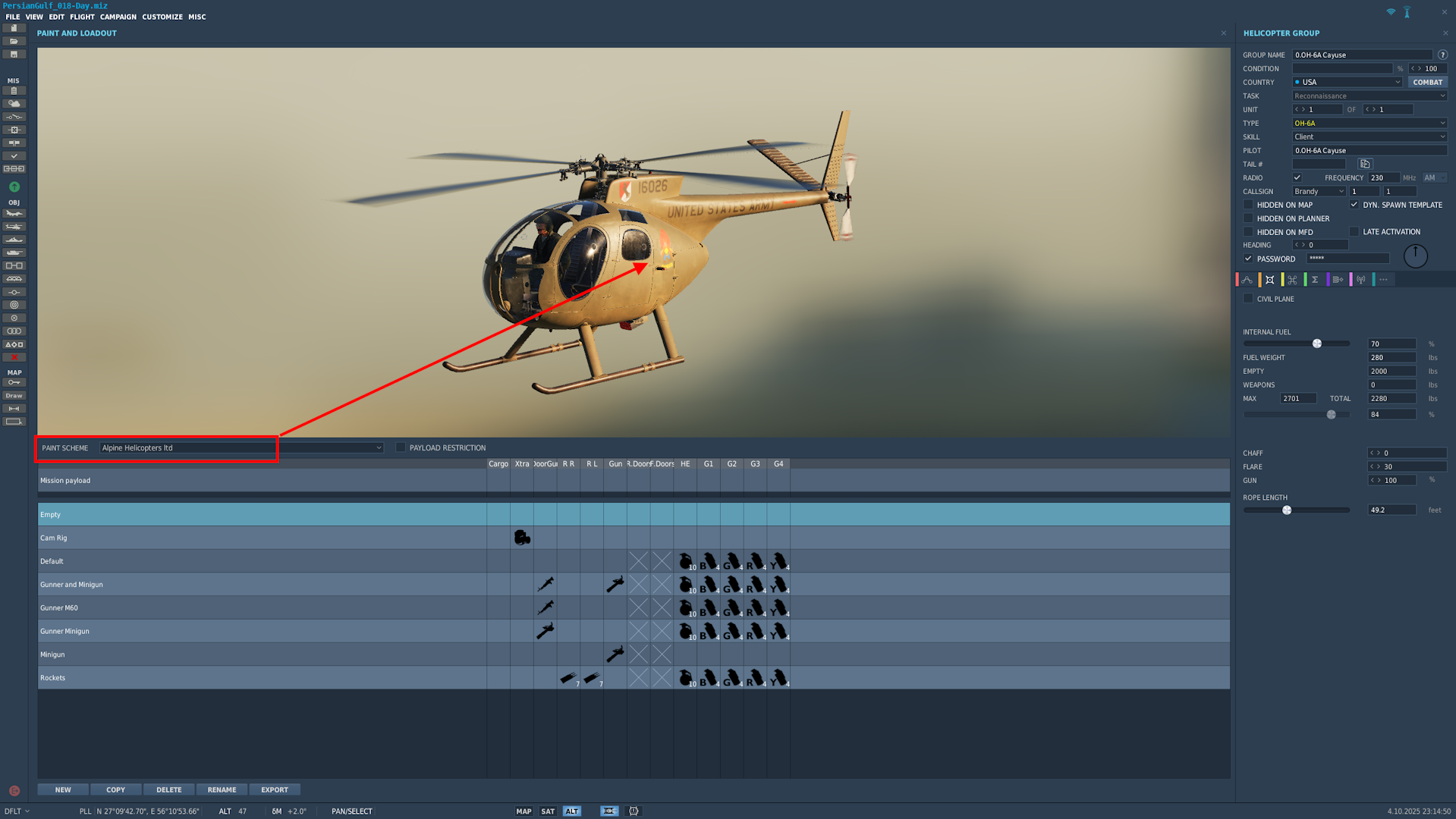Screen dimensions: 1456x819
Task: Click the group name help question icon
Action: tap(1442, 55)
